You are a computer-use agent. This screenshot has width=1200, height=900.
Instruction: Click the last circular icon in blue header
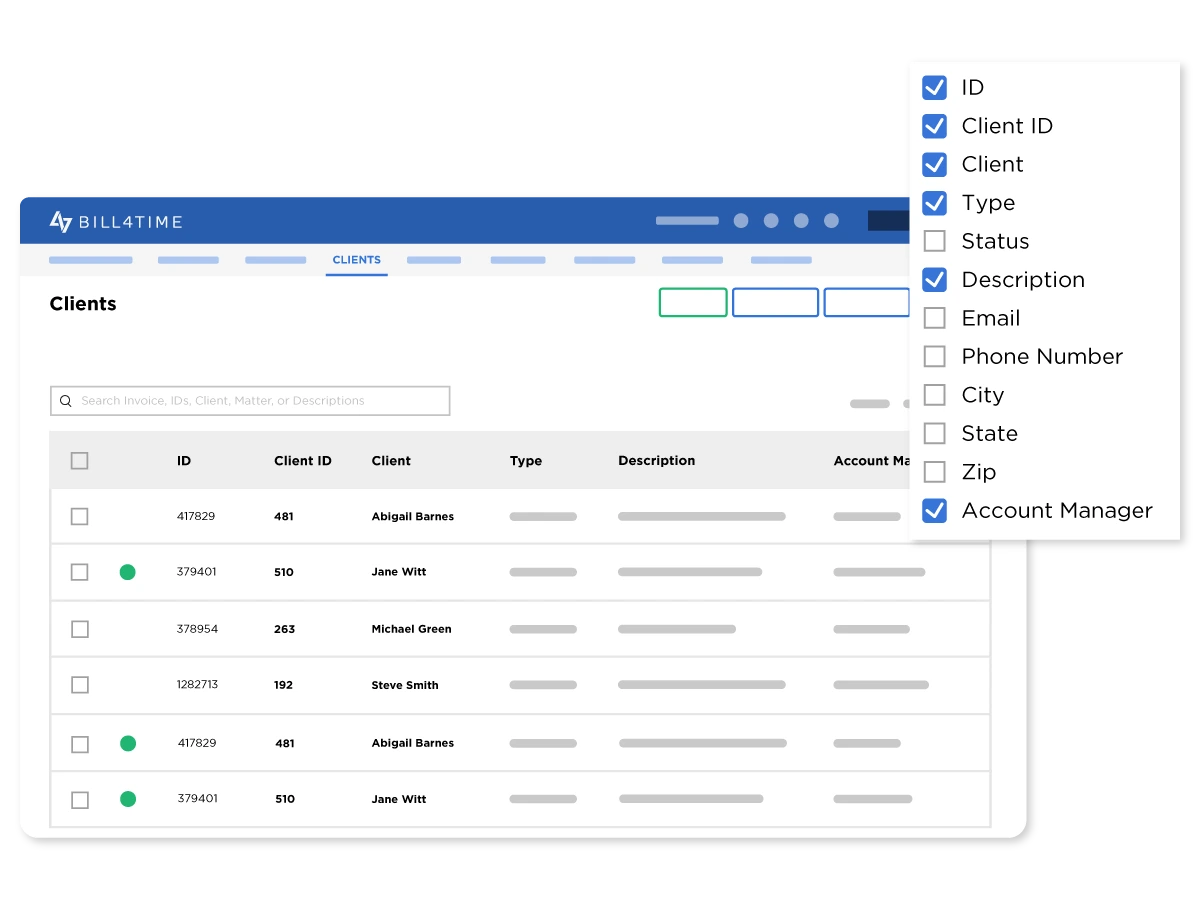click(x=831, y=221)
